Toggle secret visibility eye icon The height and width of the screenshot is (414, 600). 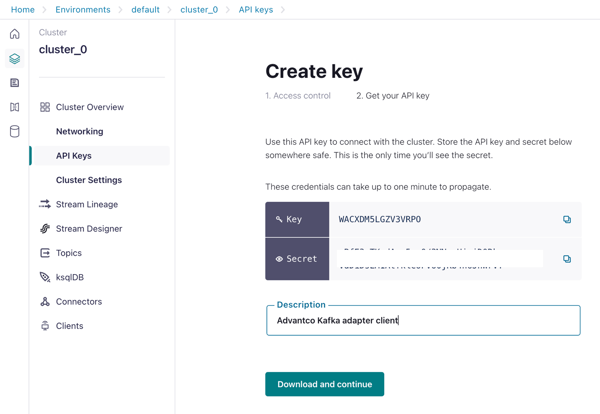coord(279,259)
